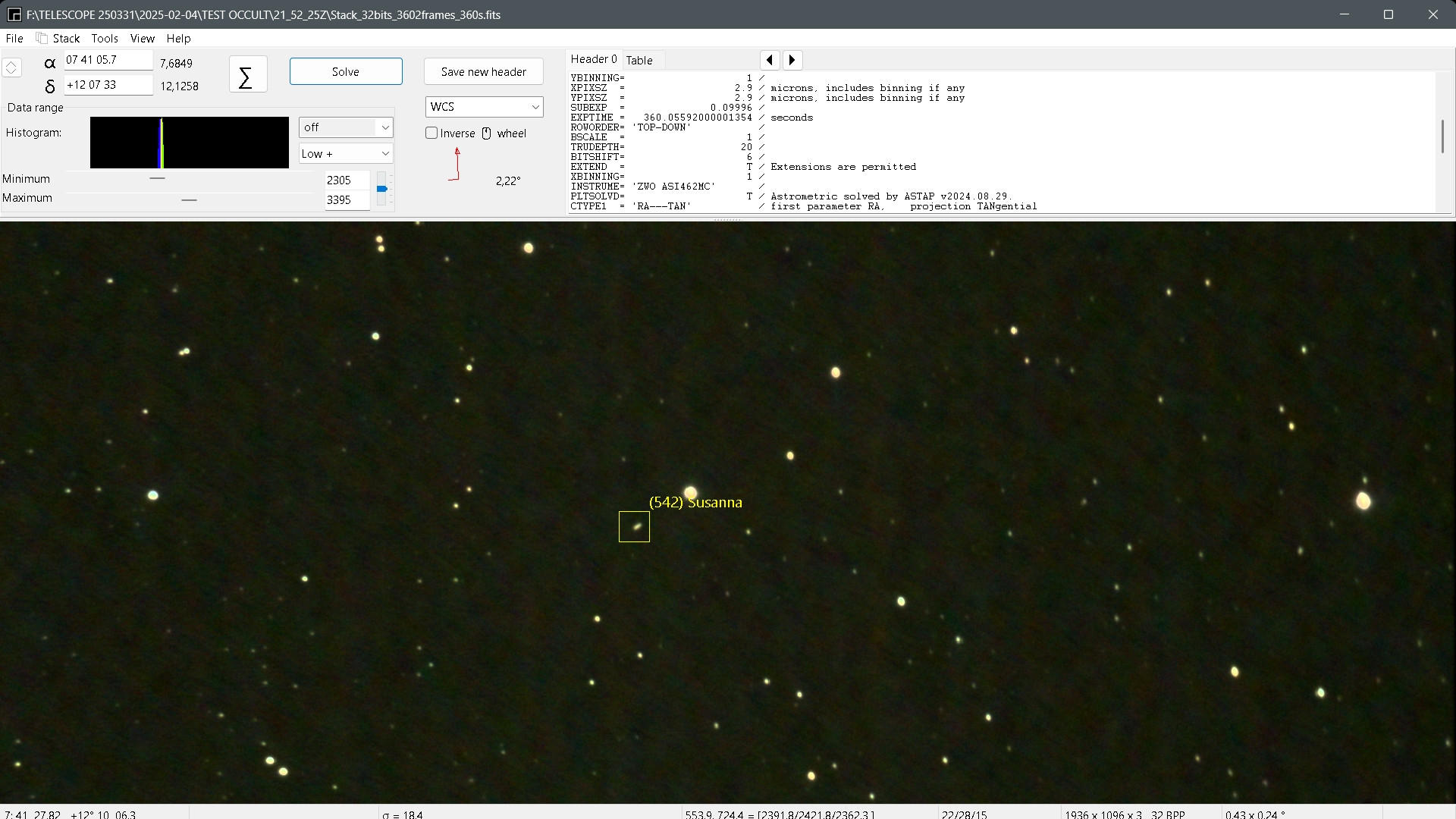Click the 'Histogram:' label

click(33, 133)
